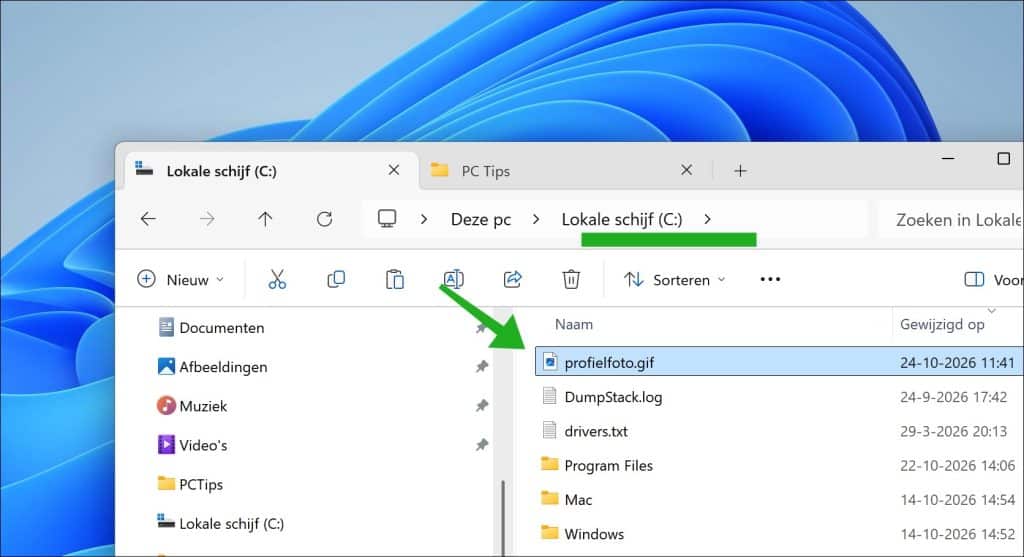Screen dimensions: 1024x557
Task: Toggle the Voorbeeld preview pane button
Action: click(993, 279)
